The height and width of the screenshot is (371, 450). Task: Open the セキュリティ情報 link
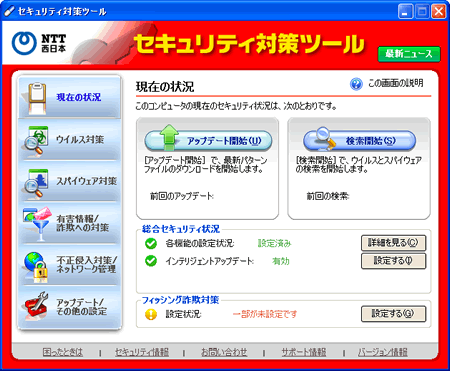[142, 352]
